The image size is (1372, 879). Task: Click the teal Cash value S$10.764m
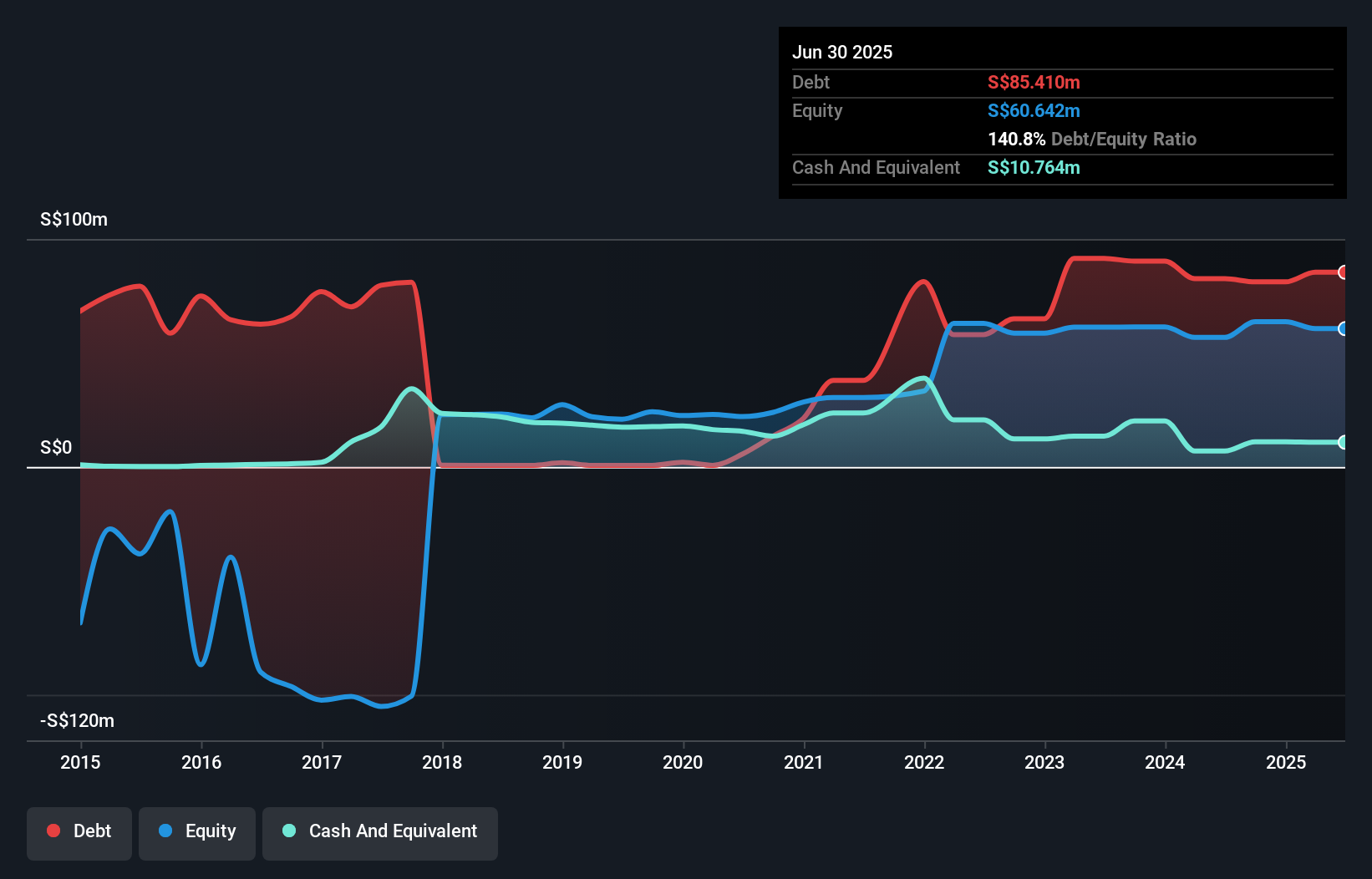click(x=1033, y=167)
